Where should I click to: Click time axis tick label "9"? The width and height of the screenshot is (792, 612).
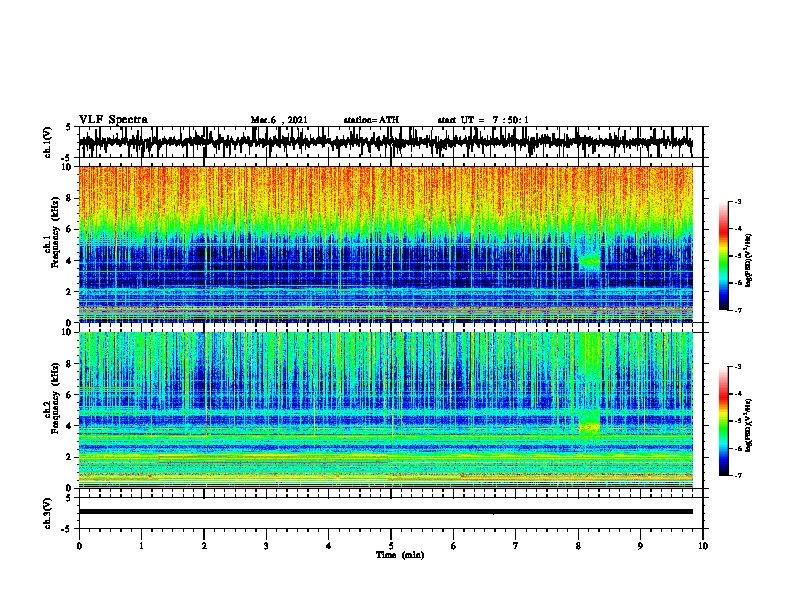[x=640, y=546]
